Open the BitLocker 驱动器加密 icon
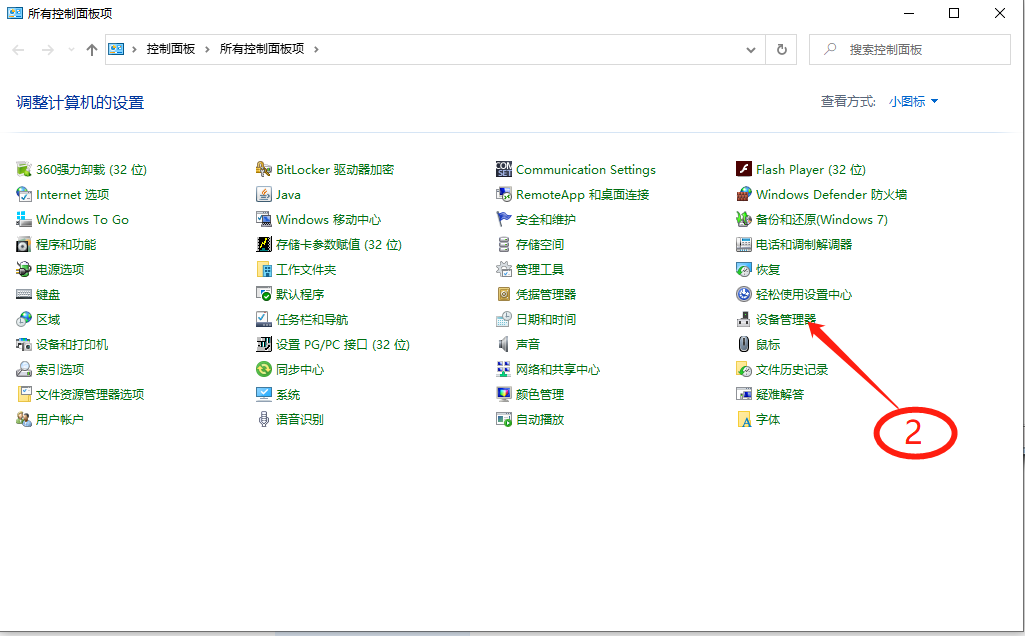 point(264,170)
